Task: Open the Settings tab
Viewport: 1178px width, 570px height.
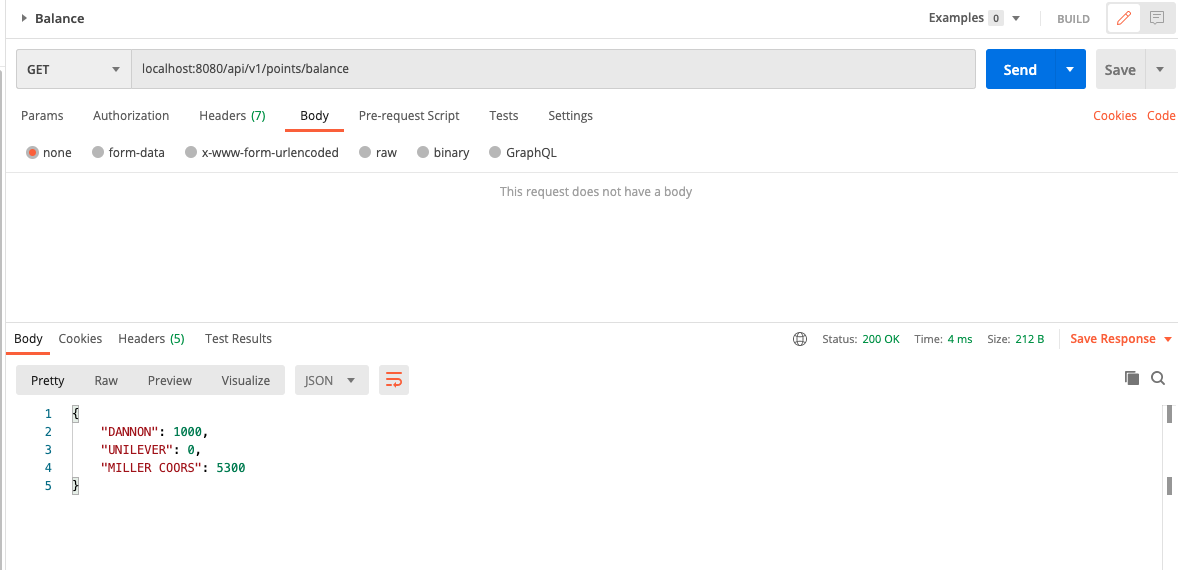Action: (x=570, y=116)
